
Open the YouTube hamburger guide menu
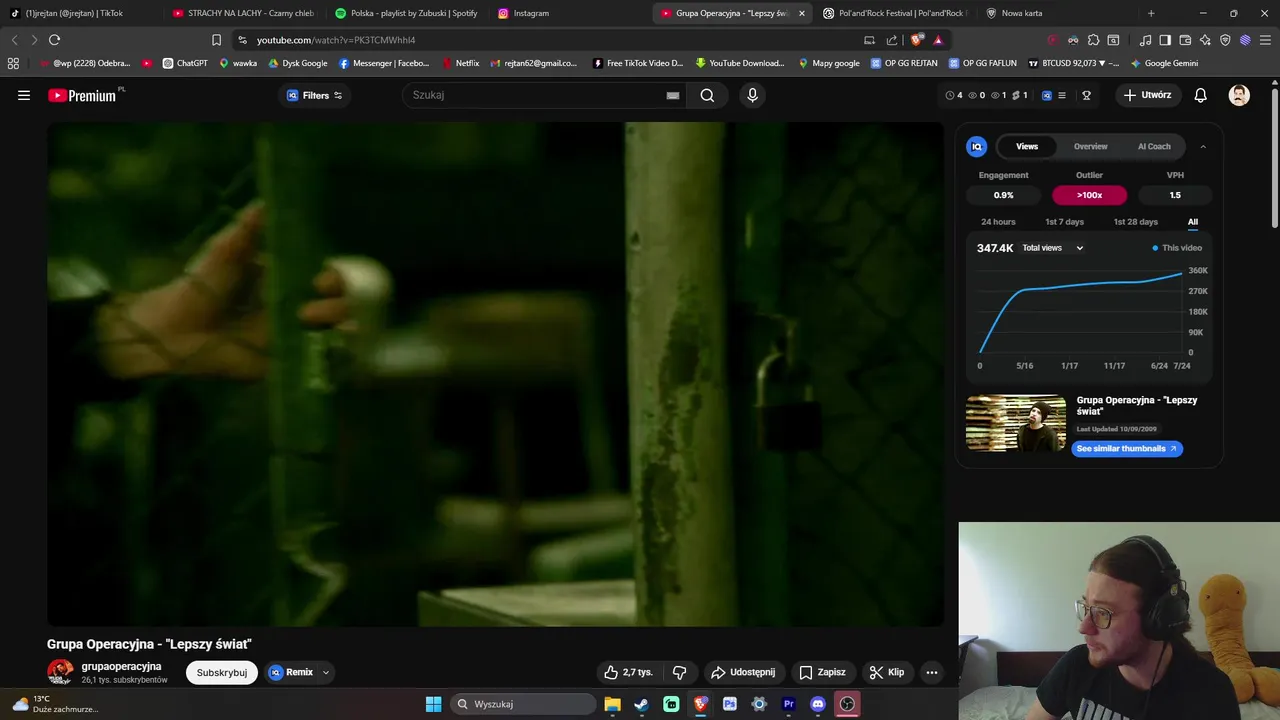pos(24,95)
